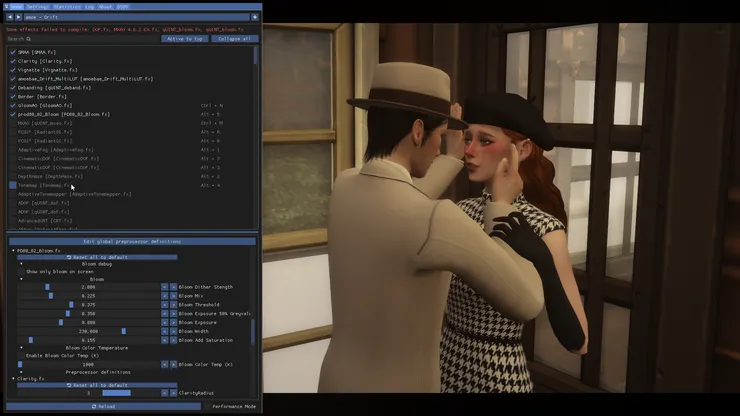
Task: Check Enable Bloom Color Temp (K)
Action: pos(21,356)
